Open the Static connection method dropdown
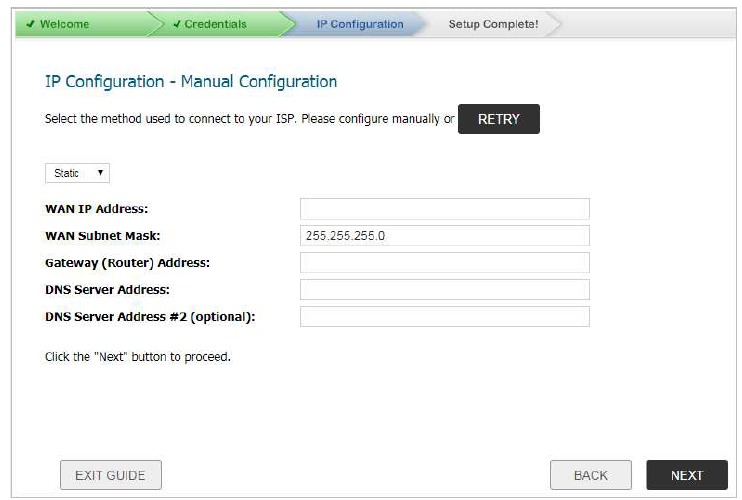Viewport: 742px width, 500px height. (x=77, y=173)
